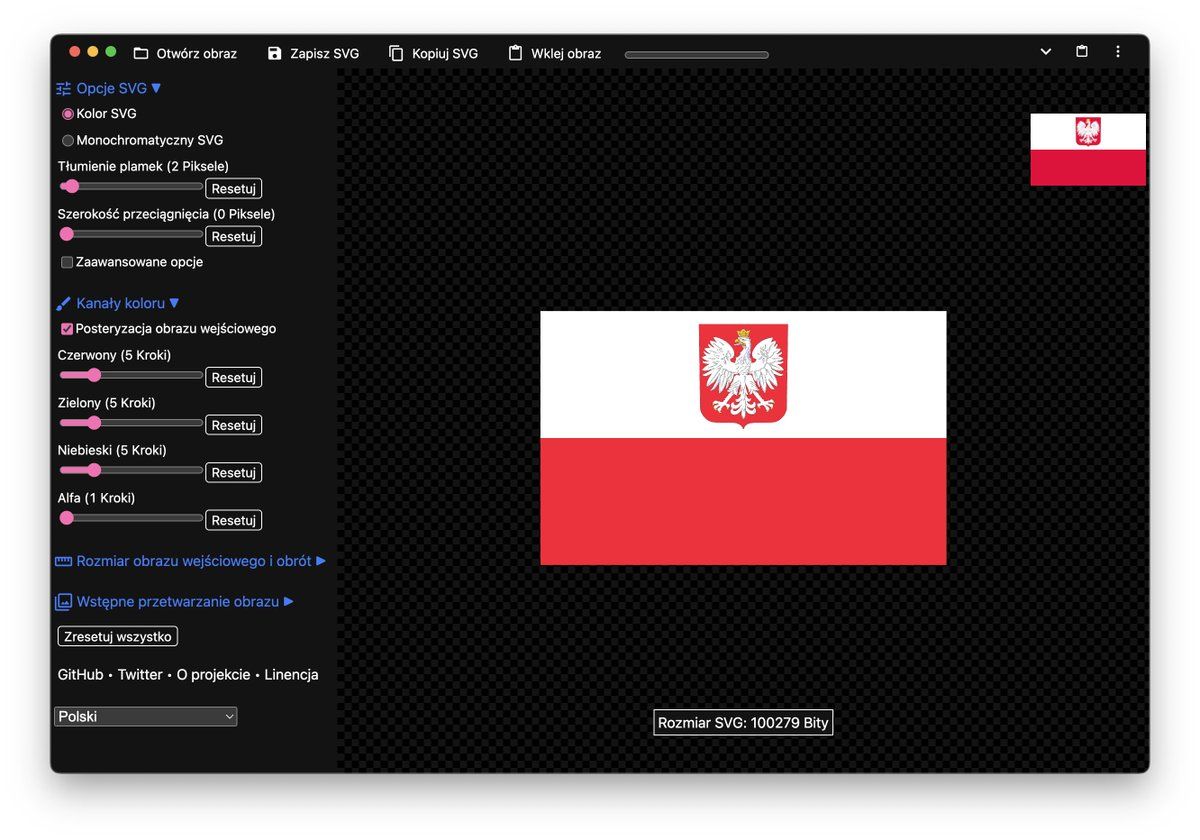Click Zresetuj wszystko button
Image resolution: width=1200 pixels, height=840 pixels.
[x=118, y=636]
